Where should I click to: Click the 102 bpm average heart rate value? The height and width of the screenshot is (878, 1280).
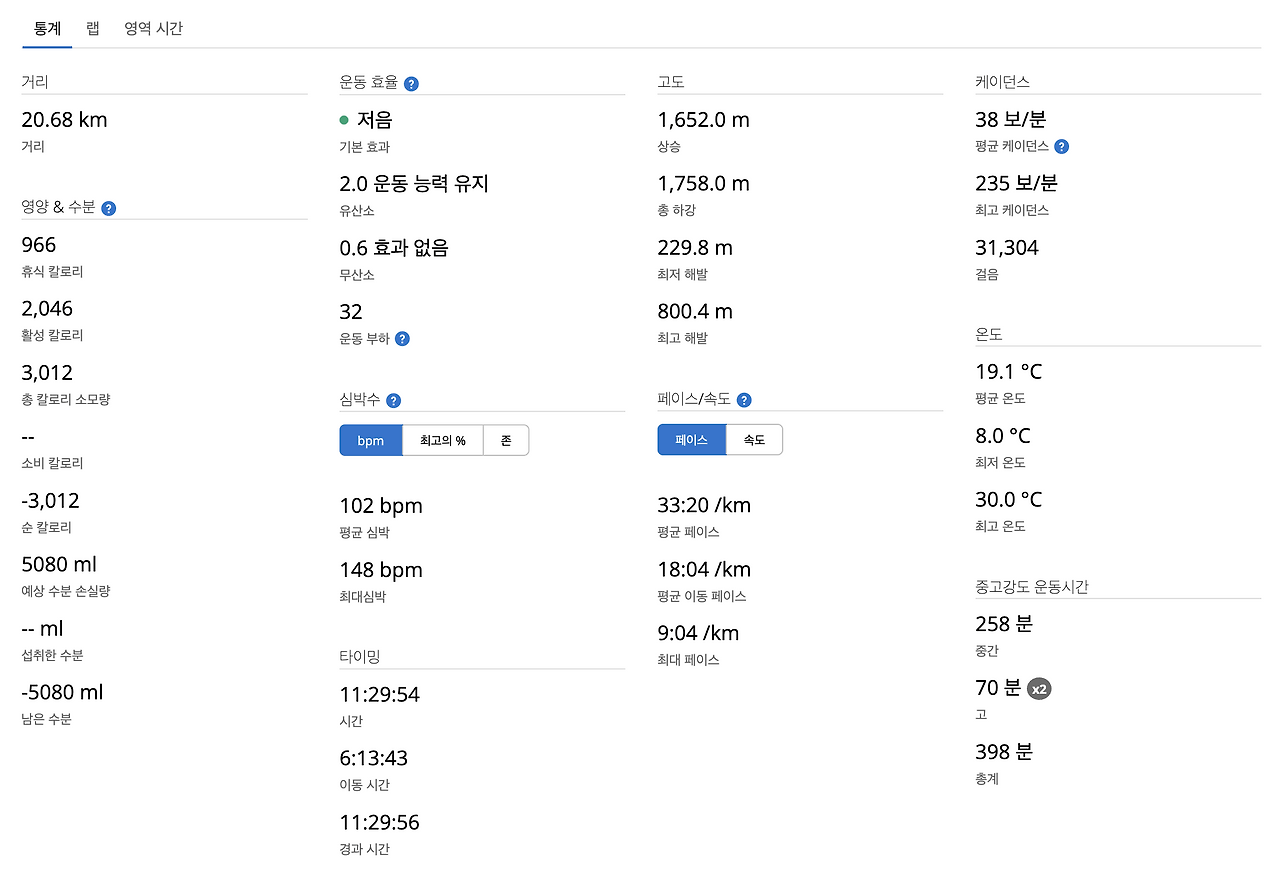pos(381,505)
